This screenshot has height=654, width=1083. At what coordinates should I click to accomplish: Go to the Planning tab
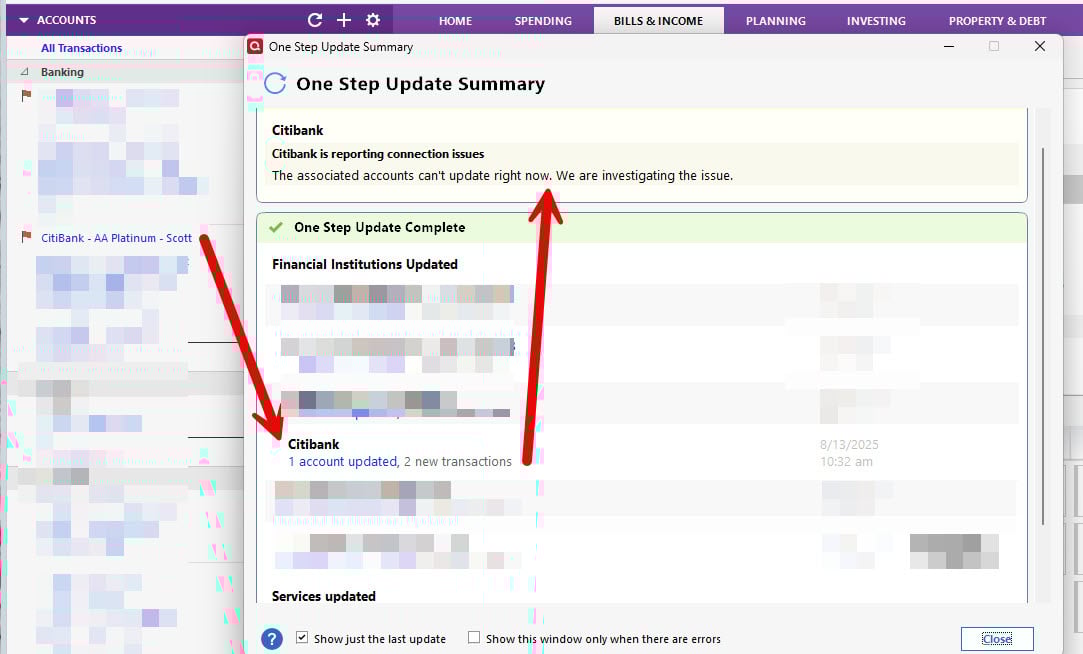(776, 21)
